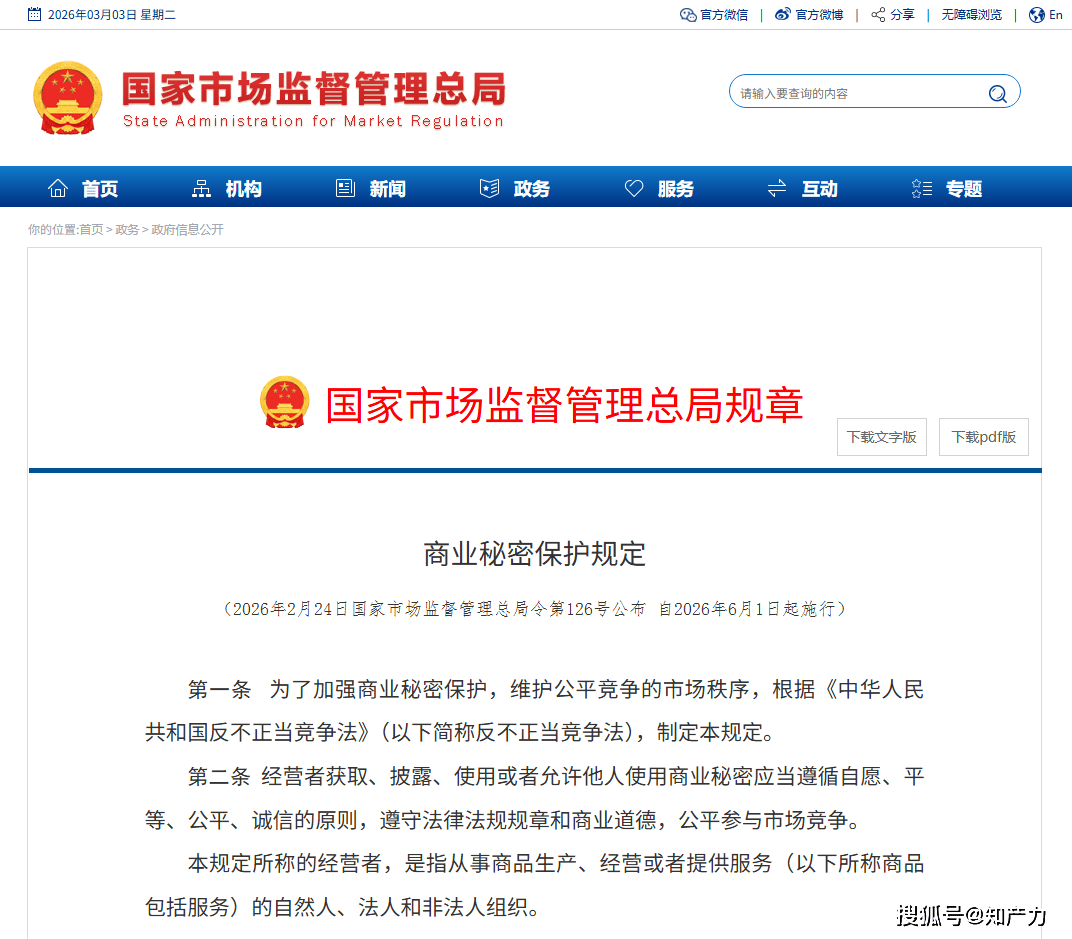The width and height of the screenshot is (1072, 939).
Task: Click the national emblem logo
Action: (x=67, y=98)
